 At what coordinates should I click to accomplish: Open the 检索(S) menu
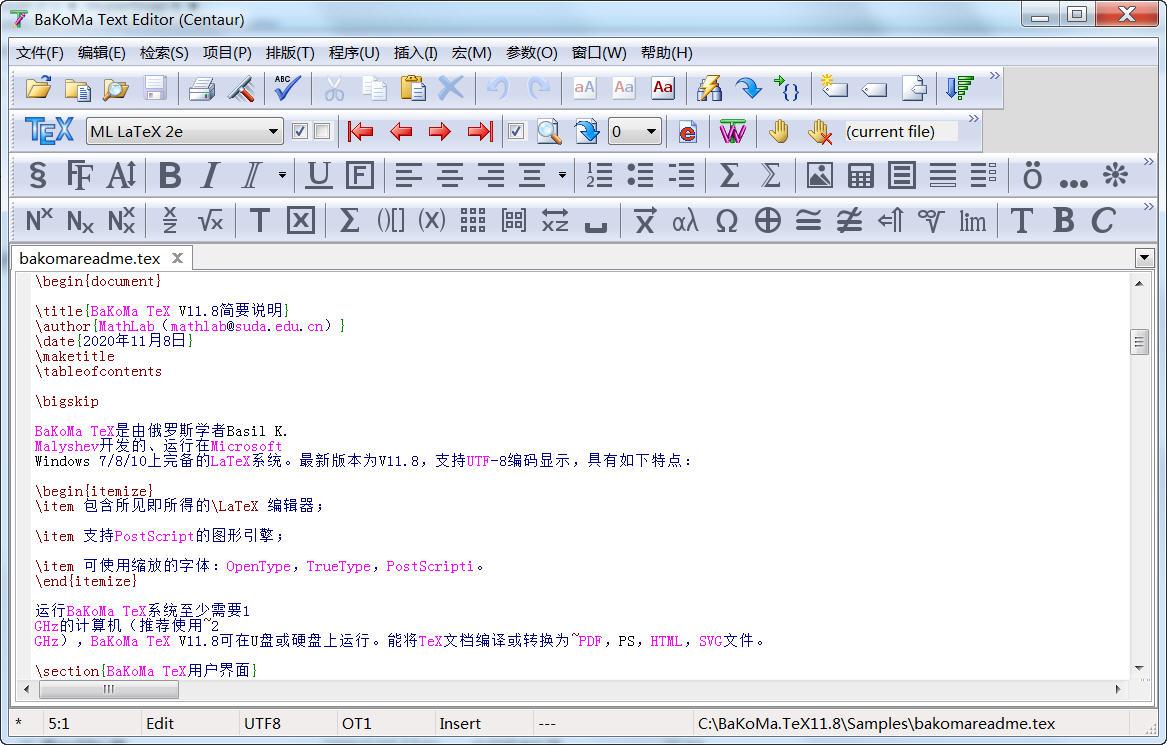pos(164,53)
